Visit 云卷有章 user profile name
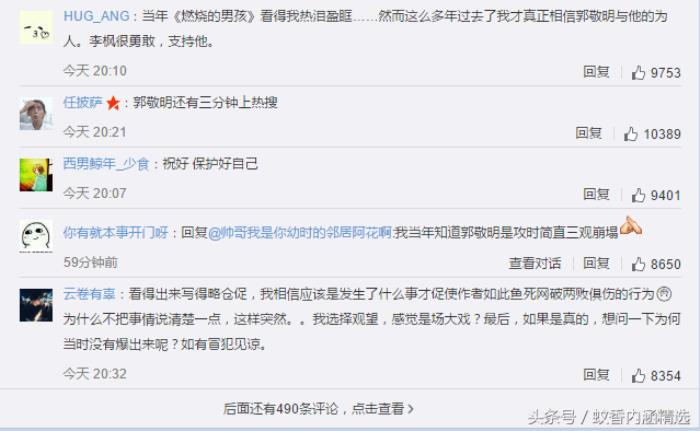700x431 pixels. pos(89,294)
